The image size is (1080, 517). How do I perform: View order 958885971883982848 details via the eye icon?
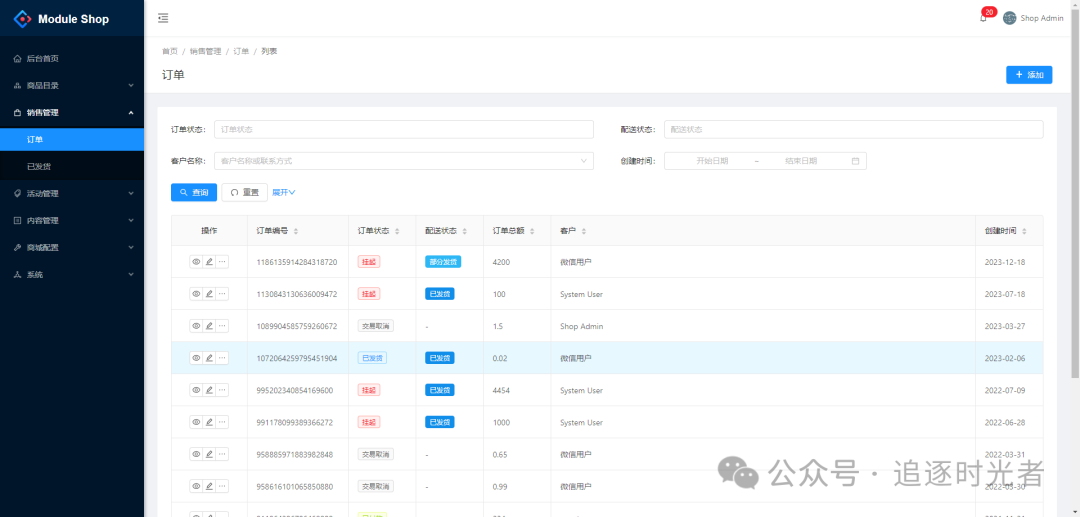point(196,454)
